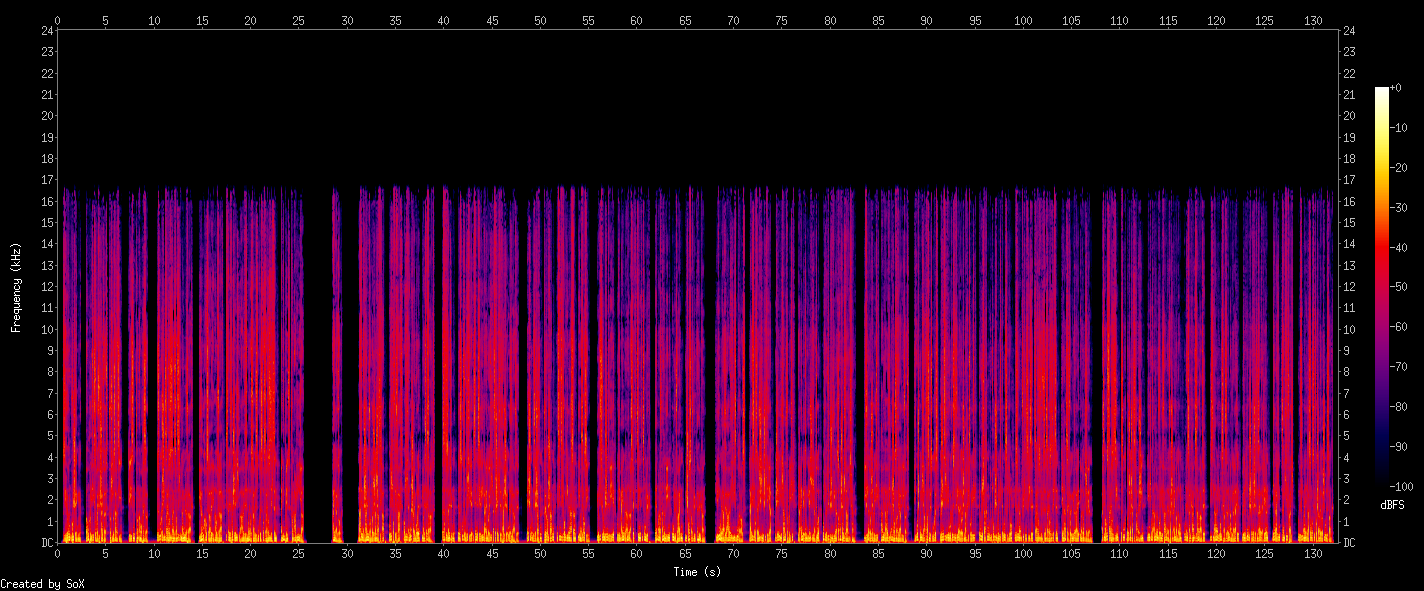Click the 65 tick on the top time axis
Image resolution: width=1424 pixels, height=591 pixels.
click(x=685, y=20)
